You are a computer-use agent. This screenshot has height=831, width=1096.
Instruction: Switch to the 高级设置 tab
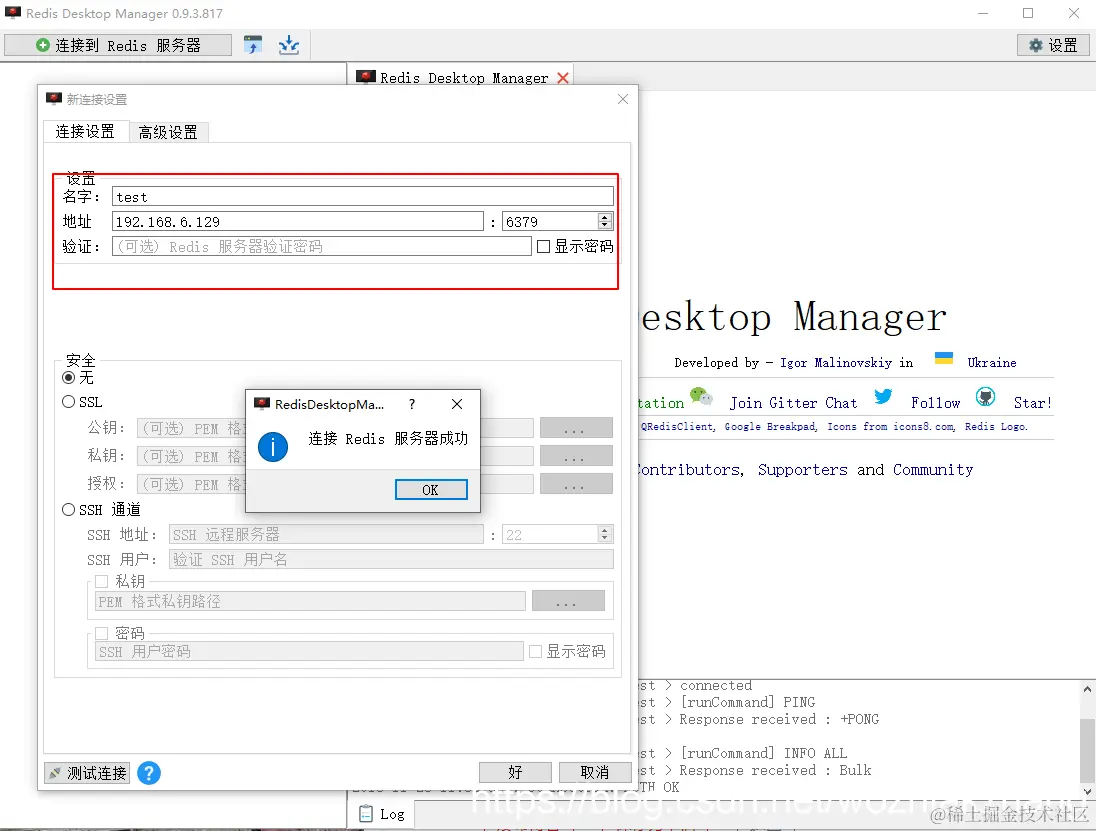click(168, 132)
